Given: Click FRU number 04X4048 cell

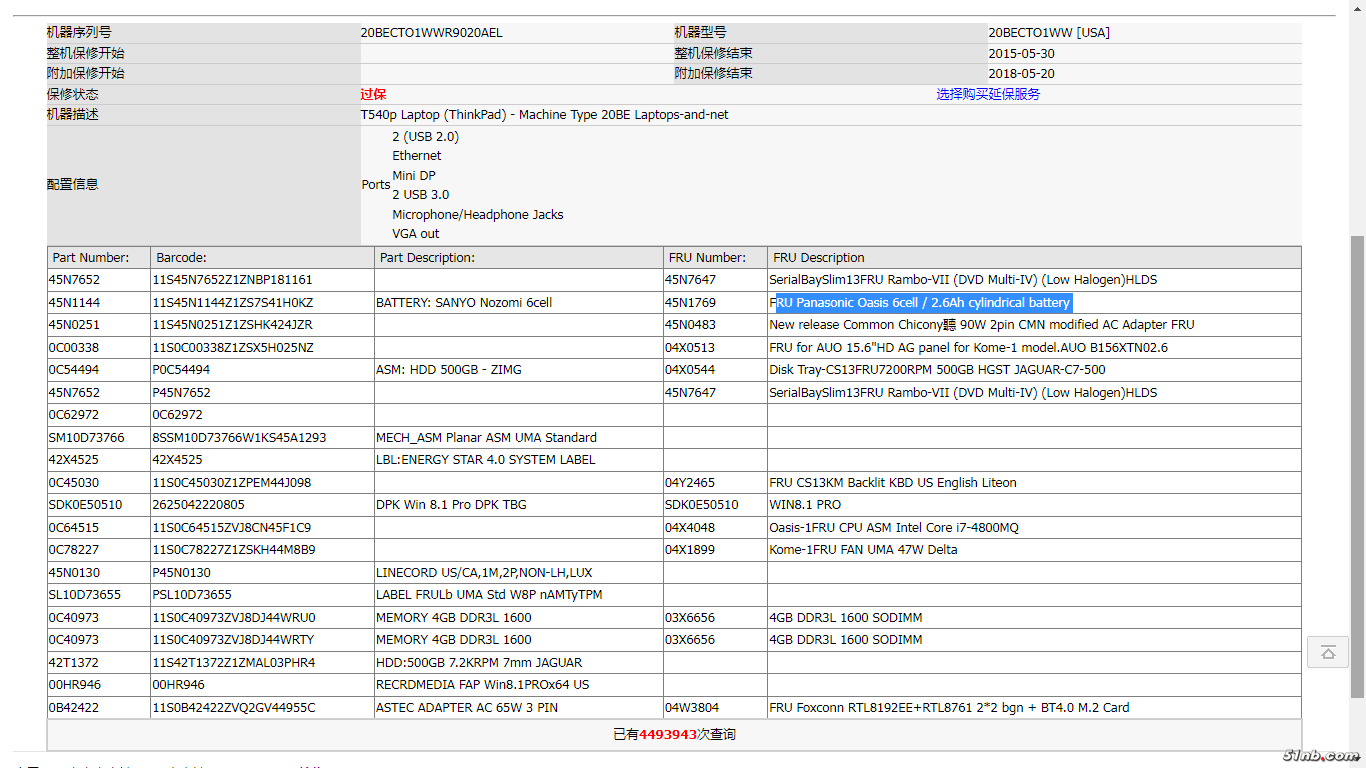Looking at the screenshot, I should pyautogui.click(x=690, y=528).
